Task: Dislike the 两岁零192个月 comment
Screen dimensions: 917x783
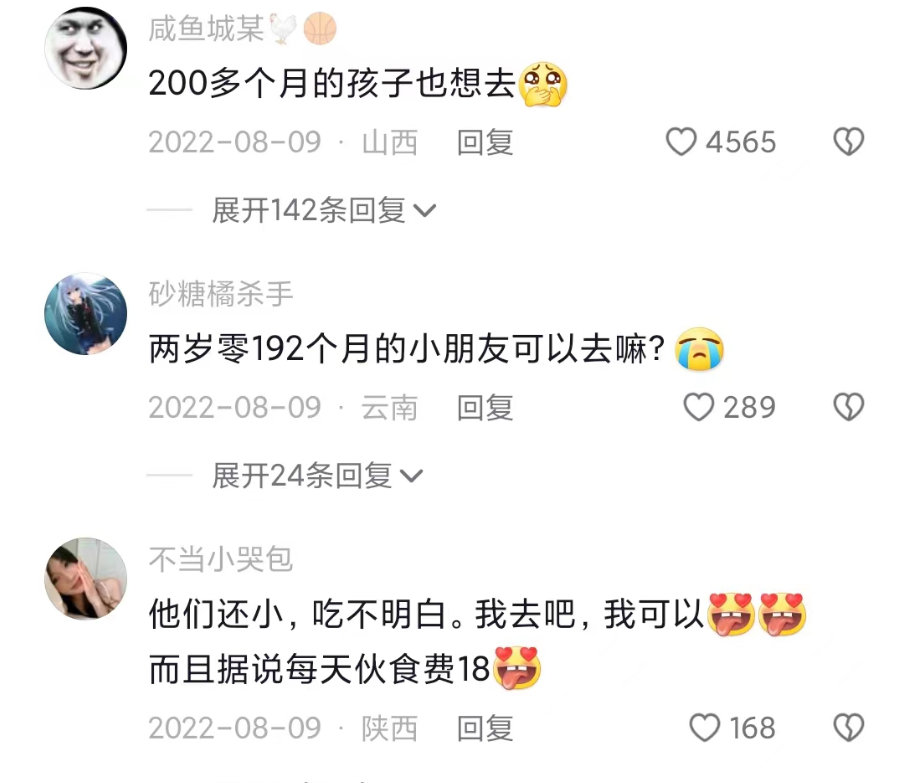Action: (x=849, y=407)
